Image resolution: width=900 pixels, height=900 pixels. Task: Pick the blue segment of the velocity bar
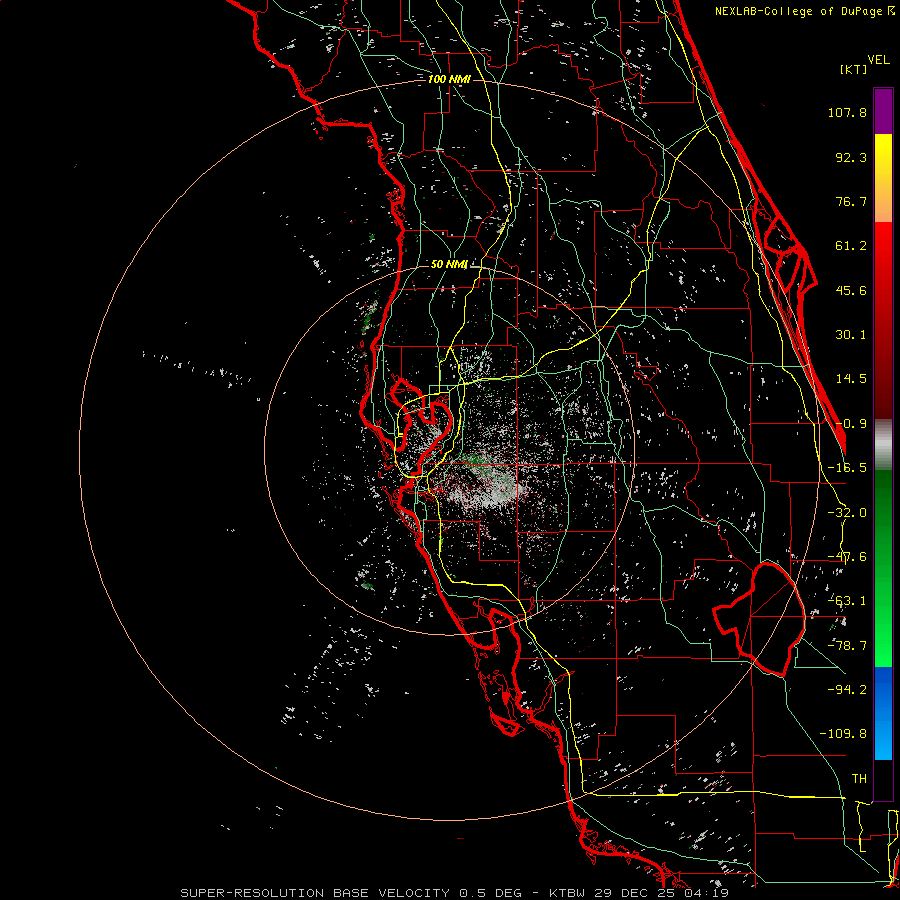(883, 713)
